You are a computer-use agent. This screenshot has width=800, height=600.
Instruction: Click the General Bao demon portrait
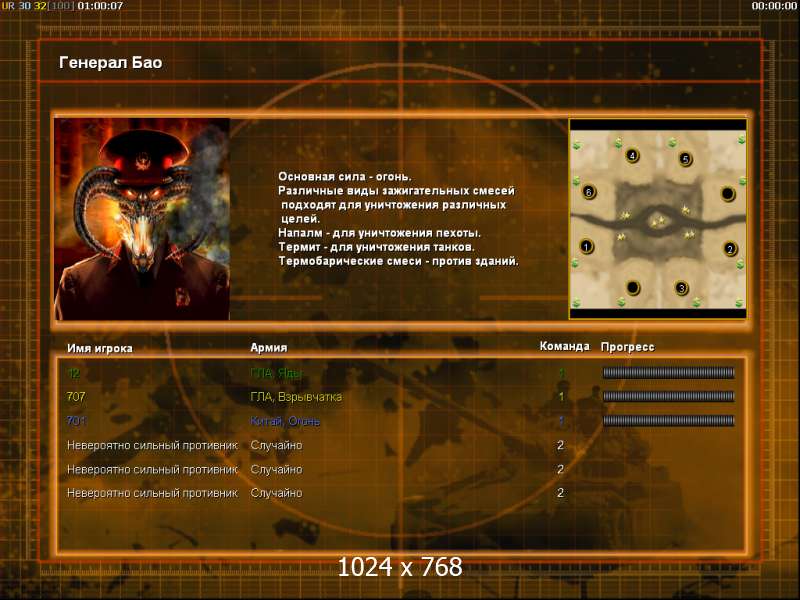point(142,219)
